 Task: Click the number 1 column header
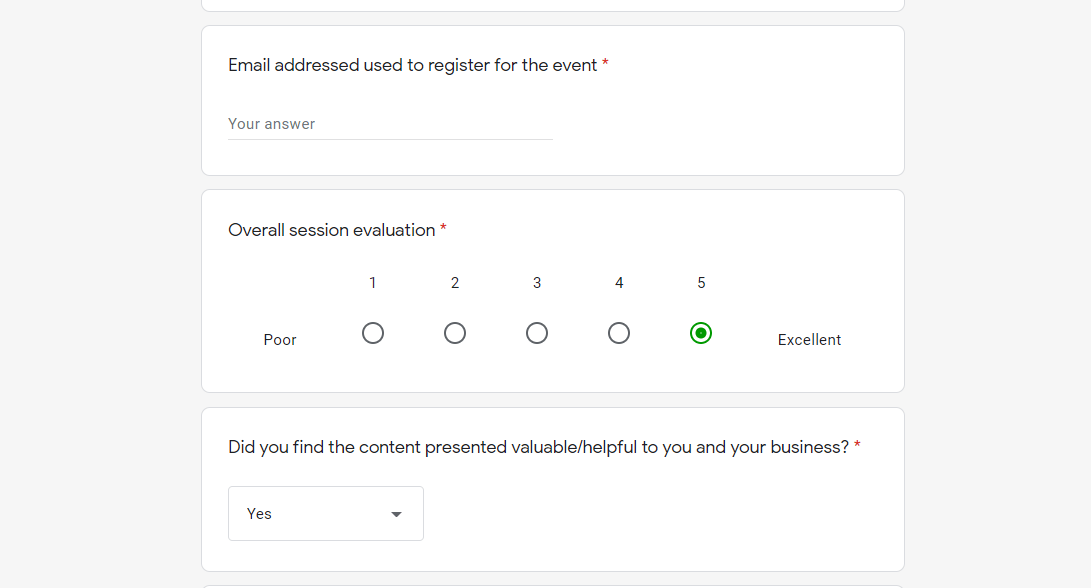(373, 283)
